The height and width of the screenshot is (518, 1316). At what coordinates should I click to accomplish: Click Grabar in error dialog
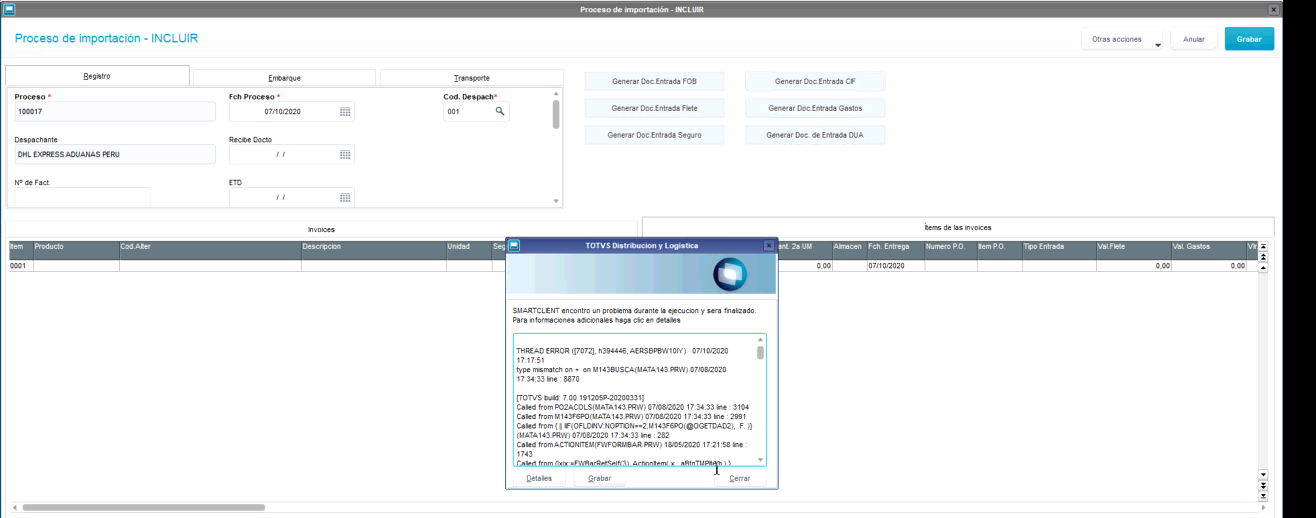click(600, 478)
